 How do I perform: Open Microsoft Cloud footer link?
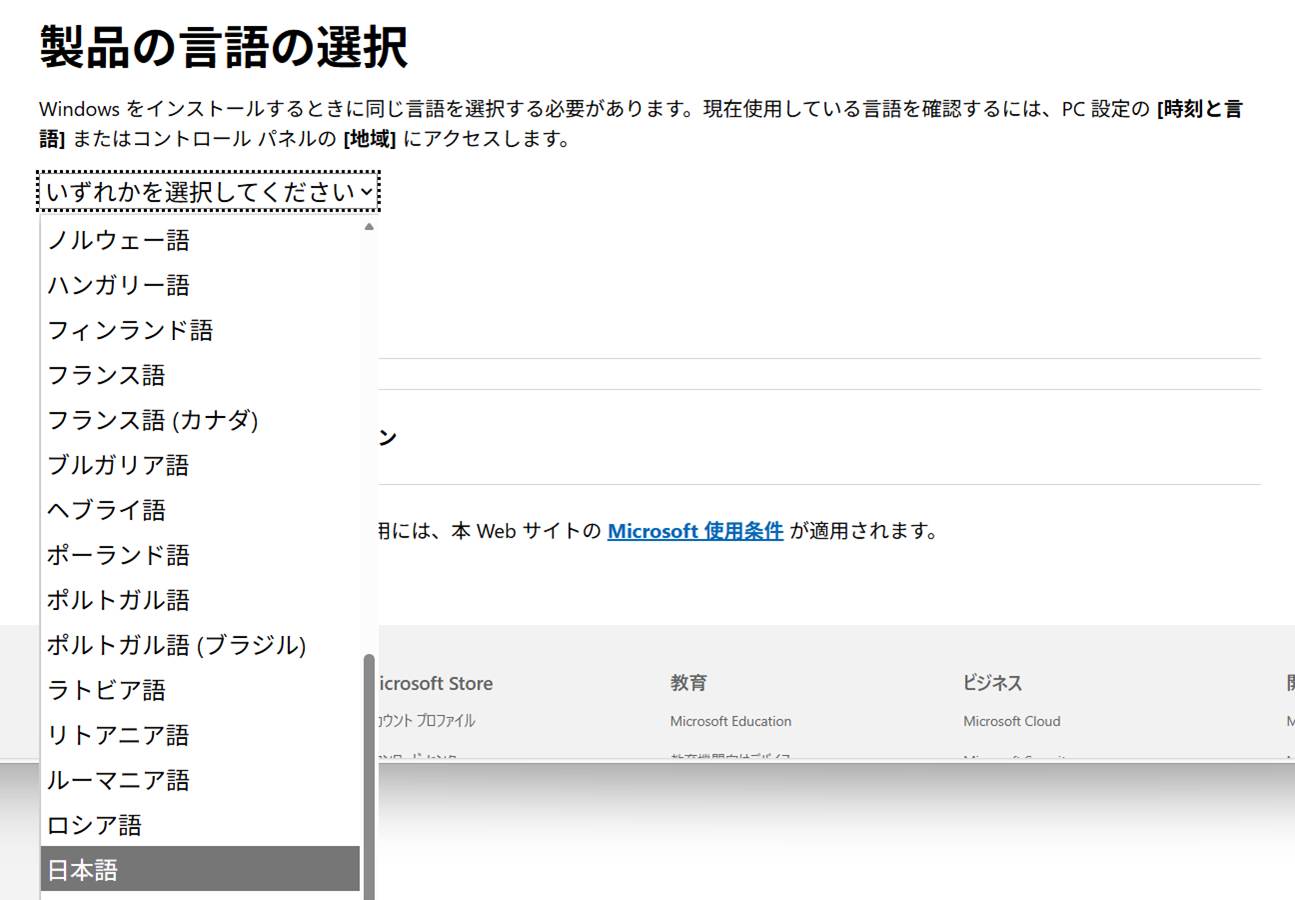tap(1011, 721)
